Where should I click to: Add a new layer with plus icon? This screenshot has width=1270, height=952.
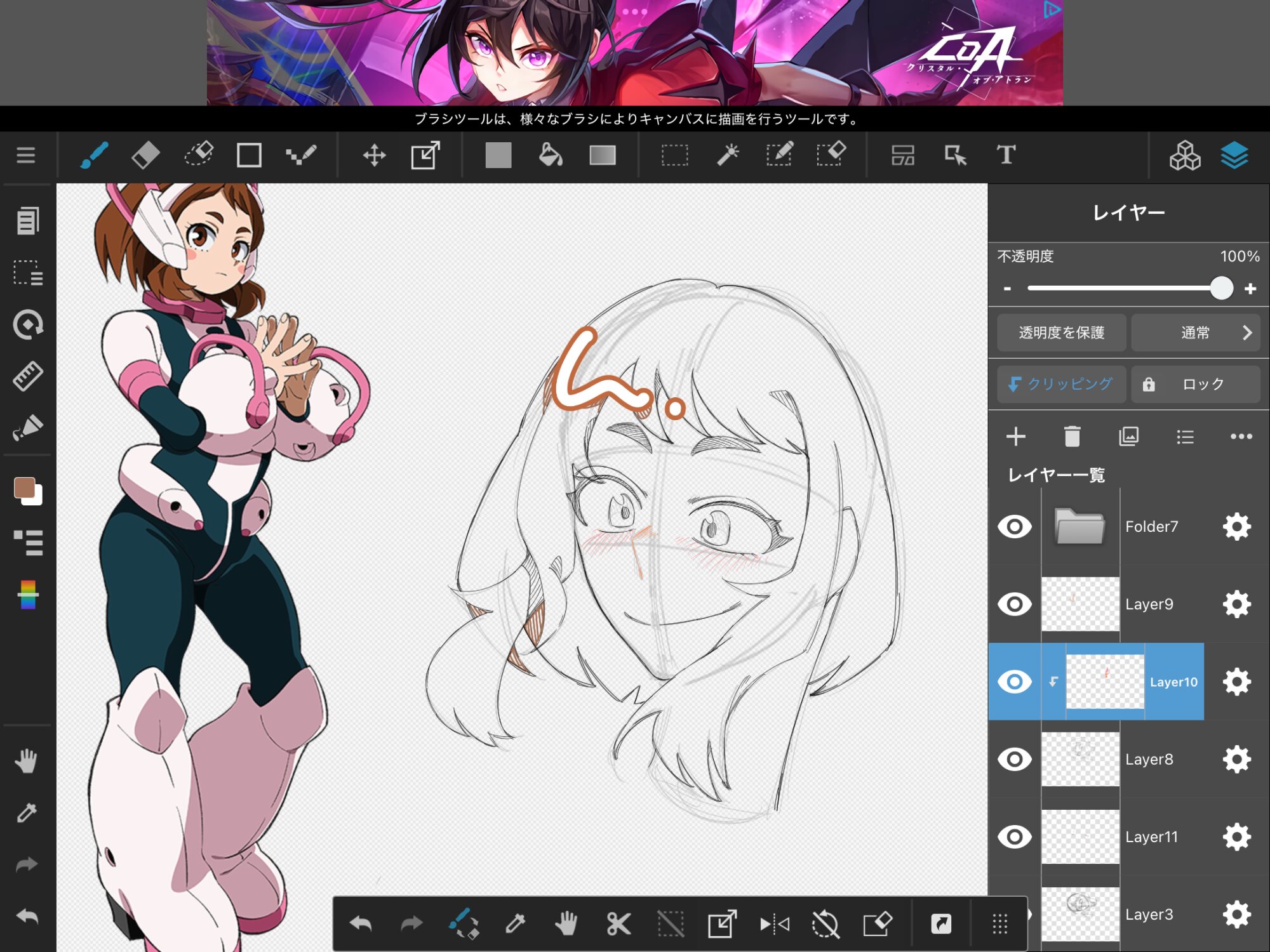tap(1016, 436)
